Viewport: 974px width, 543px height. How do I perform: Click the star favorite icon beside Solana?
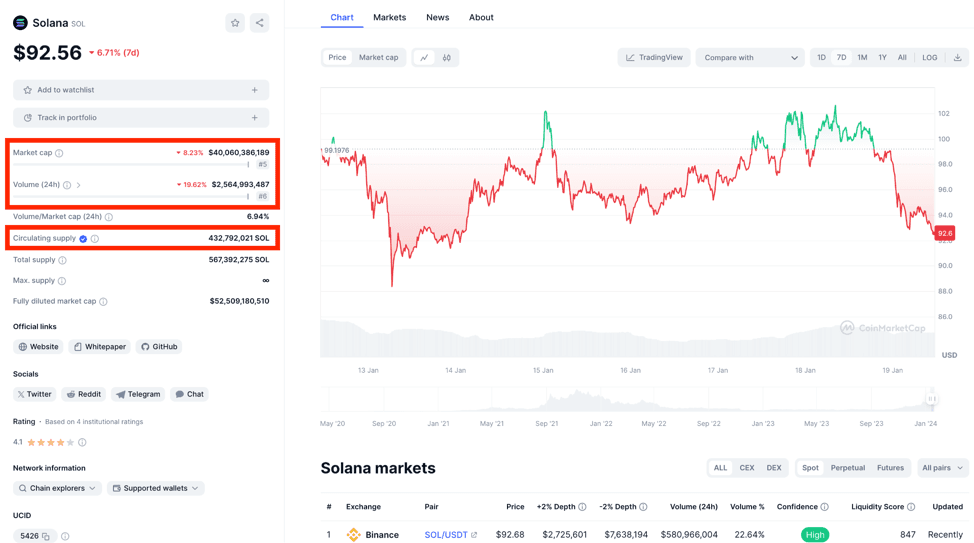point(235,23)
